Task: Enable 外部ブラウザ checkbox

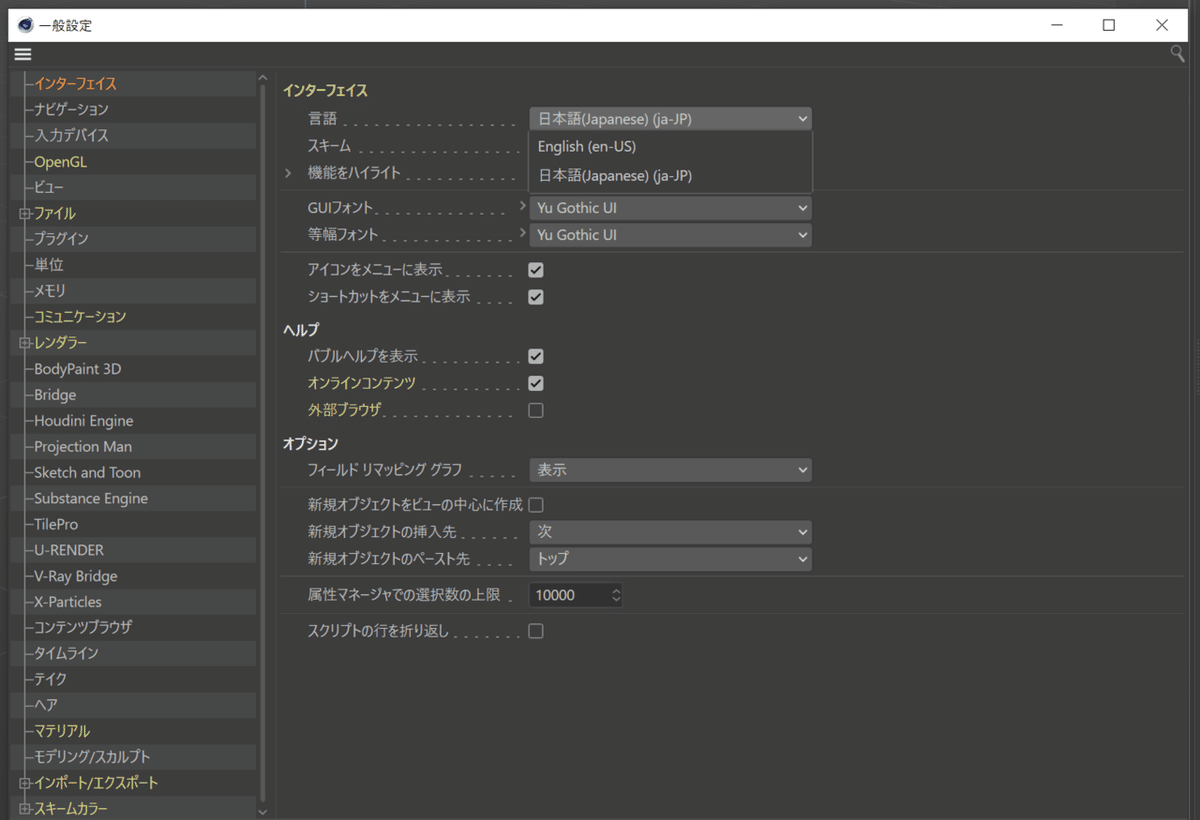Action: (536, 410)
